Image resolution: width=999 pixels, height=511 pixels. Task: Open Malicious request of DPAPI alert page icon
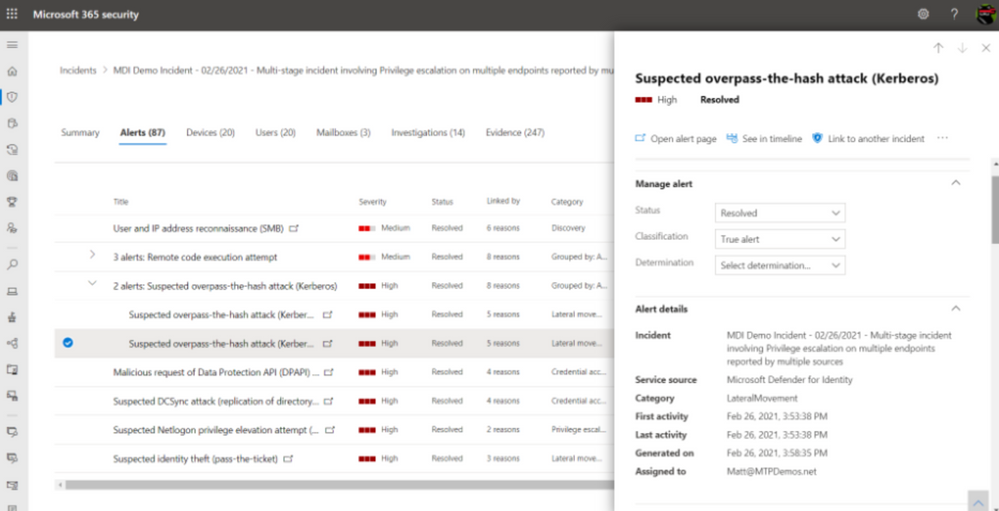329,372
